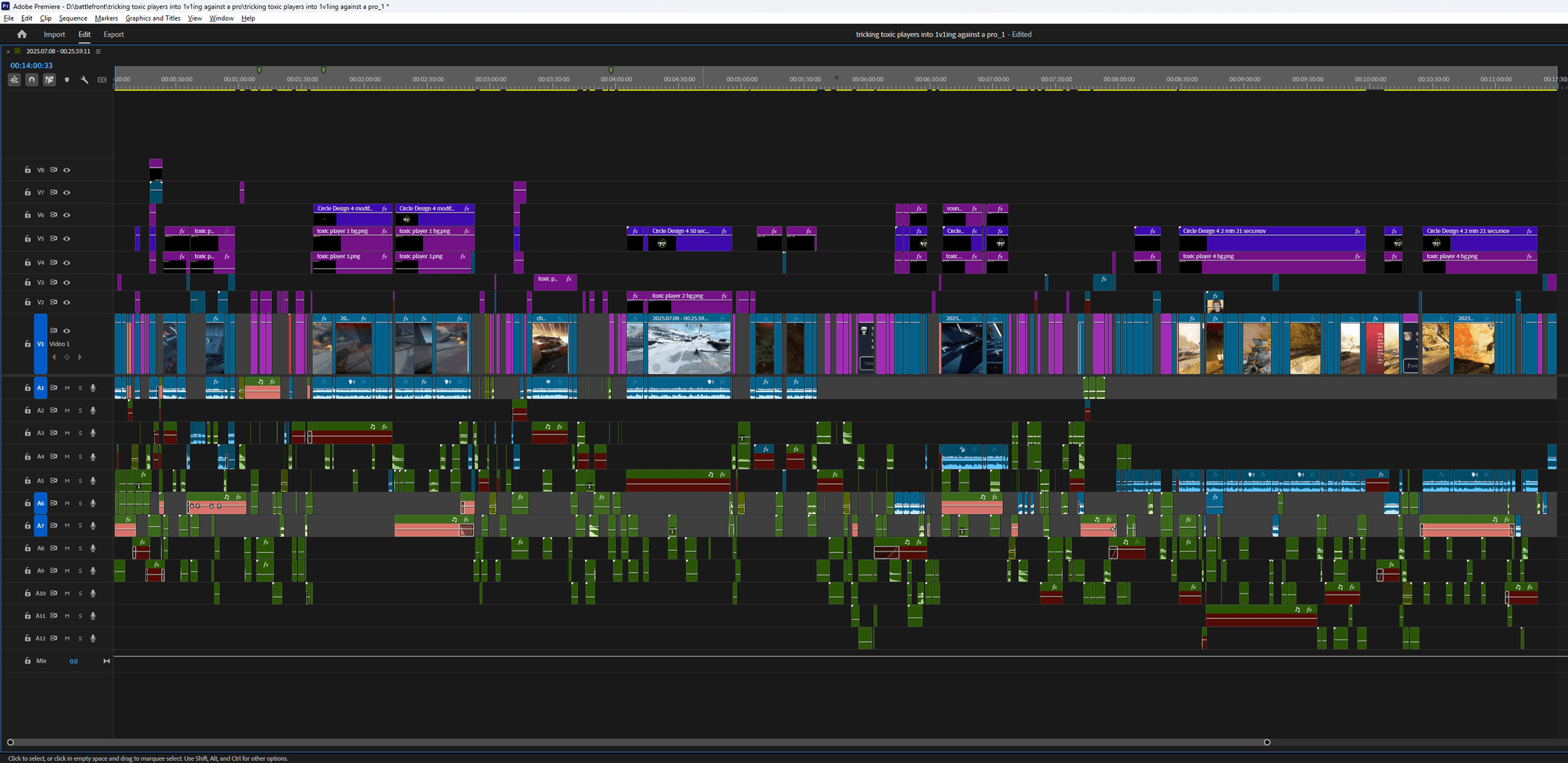Toggle track targeting for A7
The image size is (1568, 763).
click(x=41, y=526)
